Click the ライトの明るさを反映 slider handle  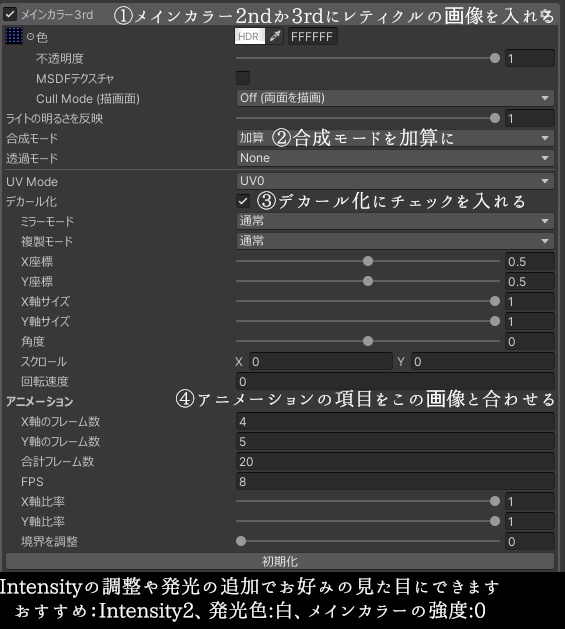(495, 118)
